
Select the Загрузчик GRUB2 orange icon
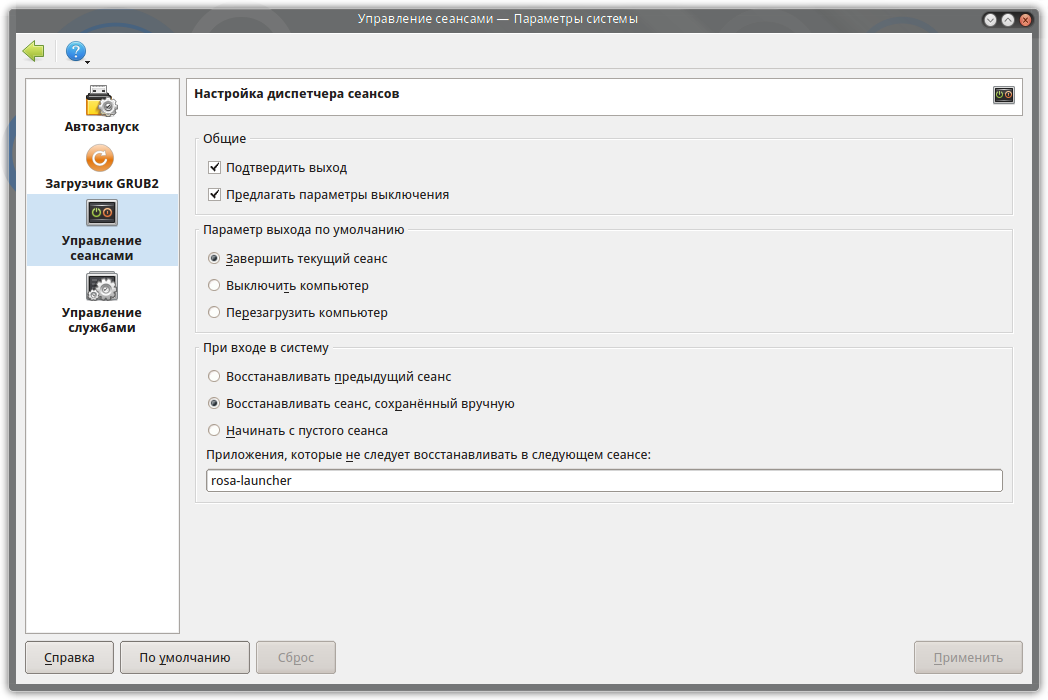(100, 159)
